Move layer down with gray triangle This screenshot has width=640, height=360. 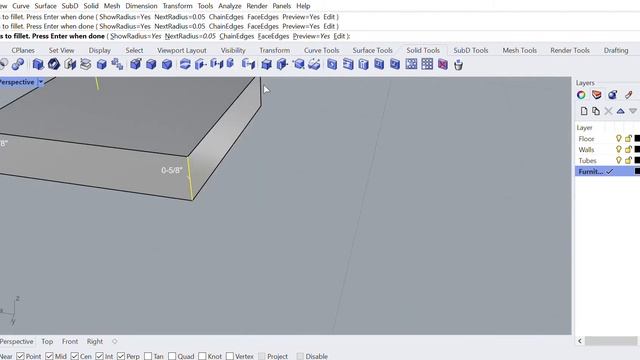click(x=633, y=111)
